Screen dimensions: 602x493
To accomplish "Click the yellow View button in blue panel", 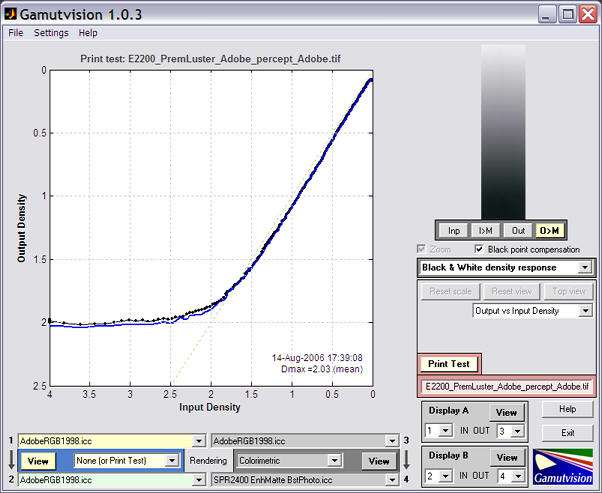I will pos(38,461).
